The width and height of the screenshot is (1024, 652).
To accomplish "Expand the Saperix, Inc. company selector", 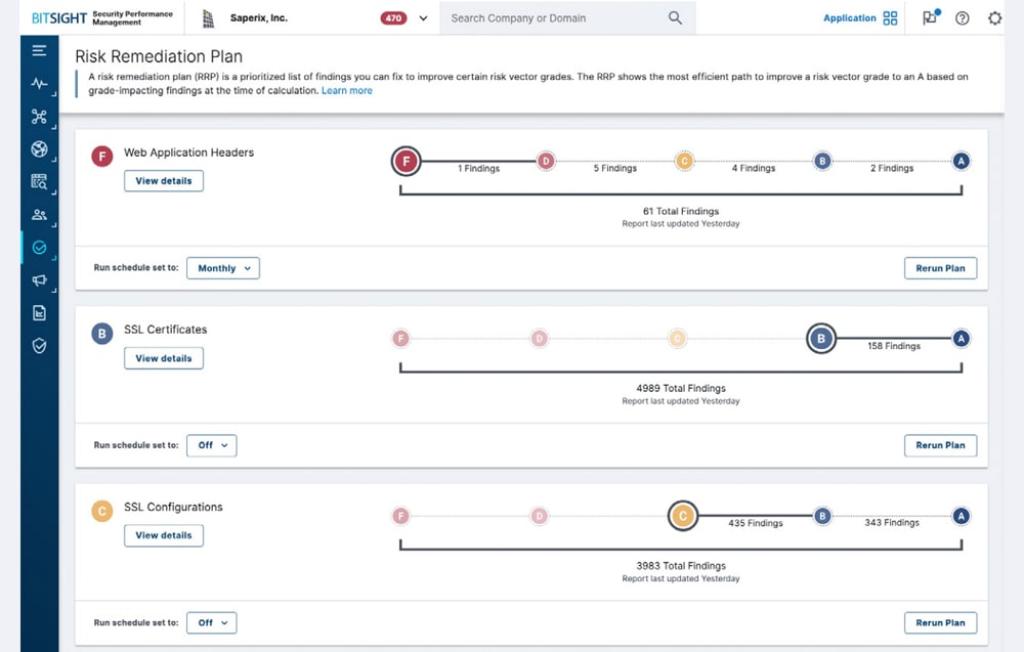I will click(x=423, y=17).
